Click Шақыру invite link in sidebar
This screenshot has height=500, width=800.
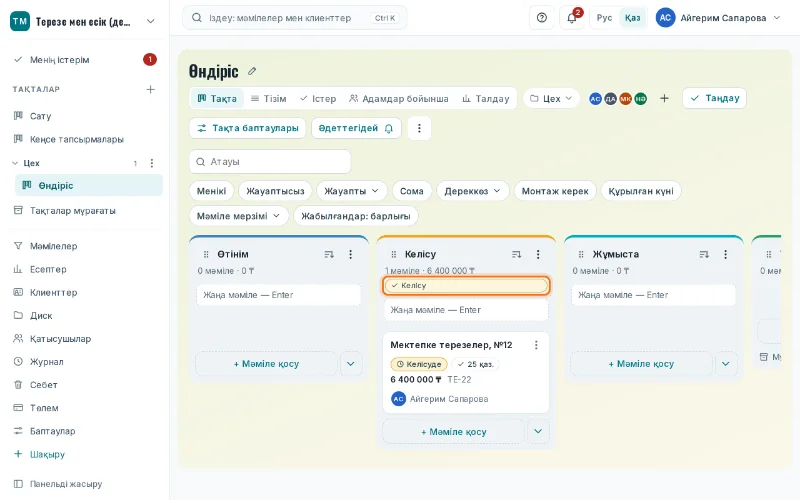(x=47, y=454)
